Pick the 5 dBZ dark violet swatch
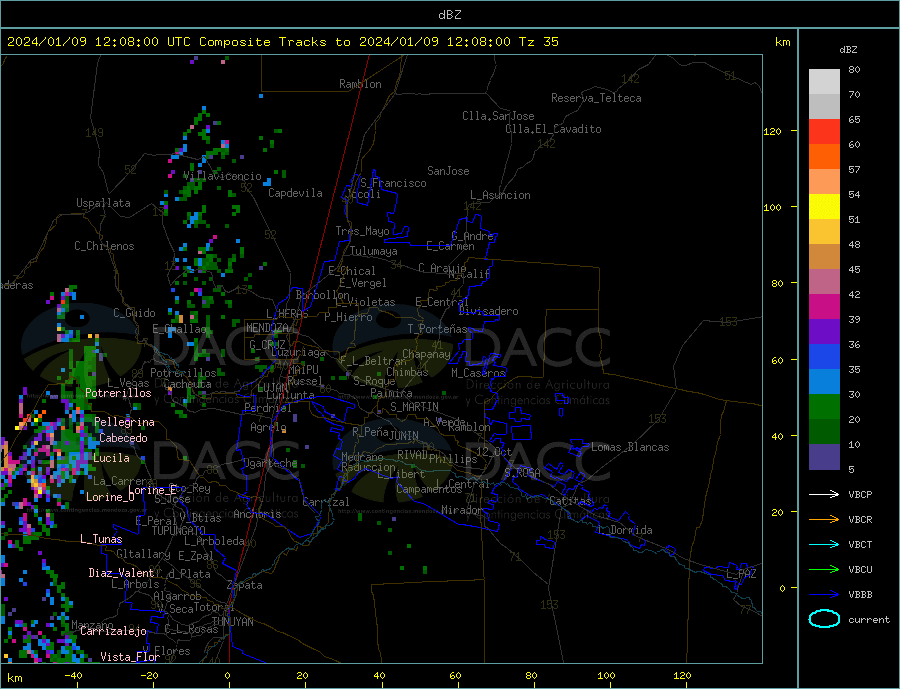This screenshot has height=689, width=900. 824,456
